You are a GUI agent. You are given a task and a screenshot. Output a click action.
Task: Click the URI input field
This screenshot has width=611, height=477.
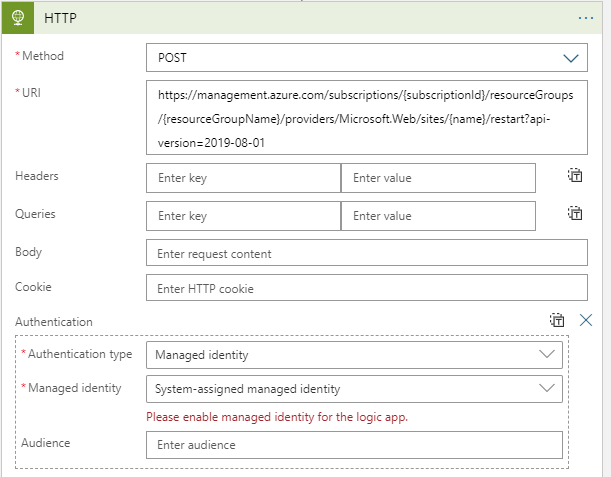coord(367,118)
